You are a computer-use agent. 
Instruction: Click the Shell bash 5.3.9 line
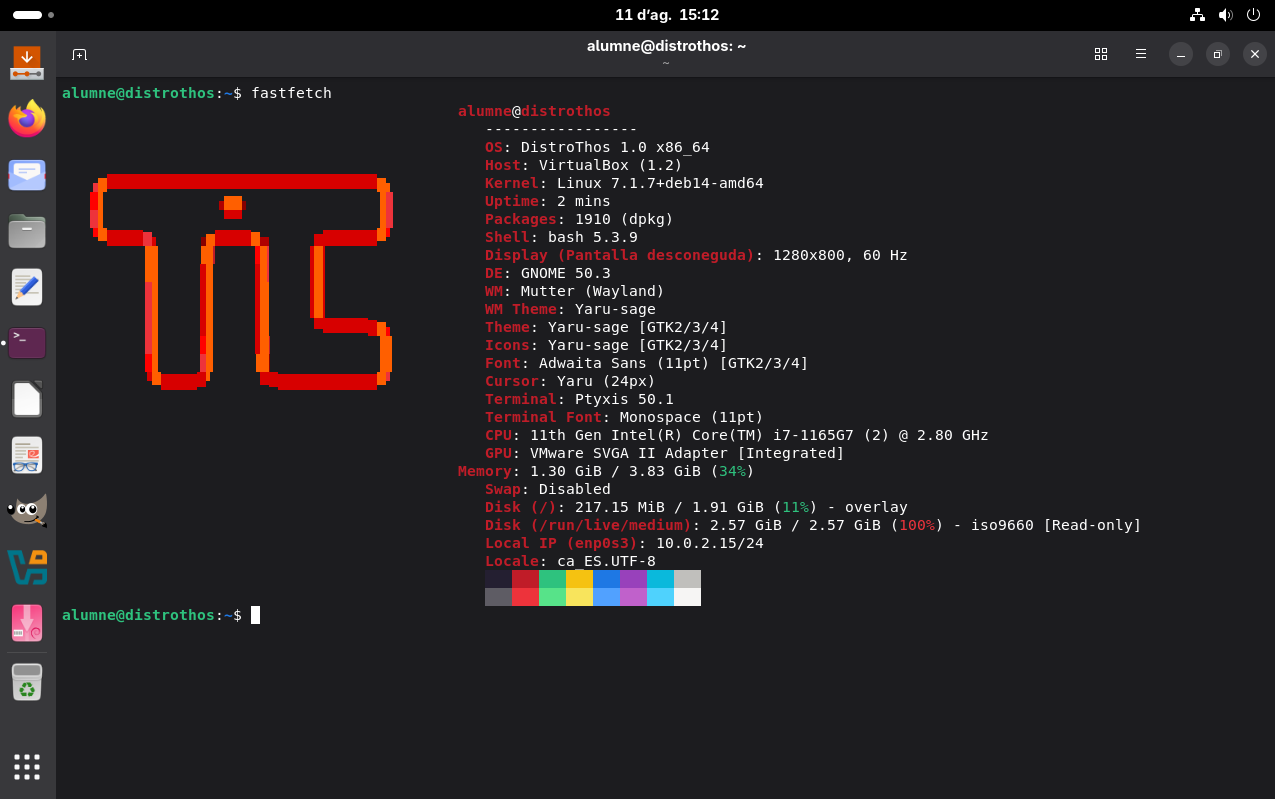click(x=561, y=237)
